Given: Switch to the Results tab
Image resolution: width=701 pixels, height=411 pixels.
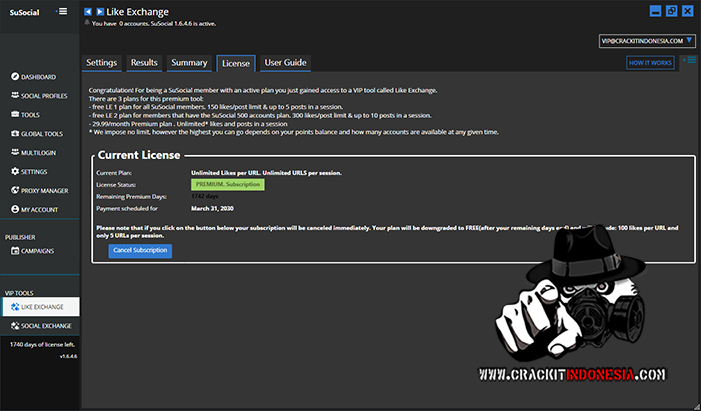Looking at the screenshot, I should 144,62.
